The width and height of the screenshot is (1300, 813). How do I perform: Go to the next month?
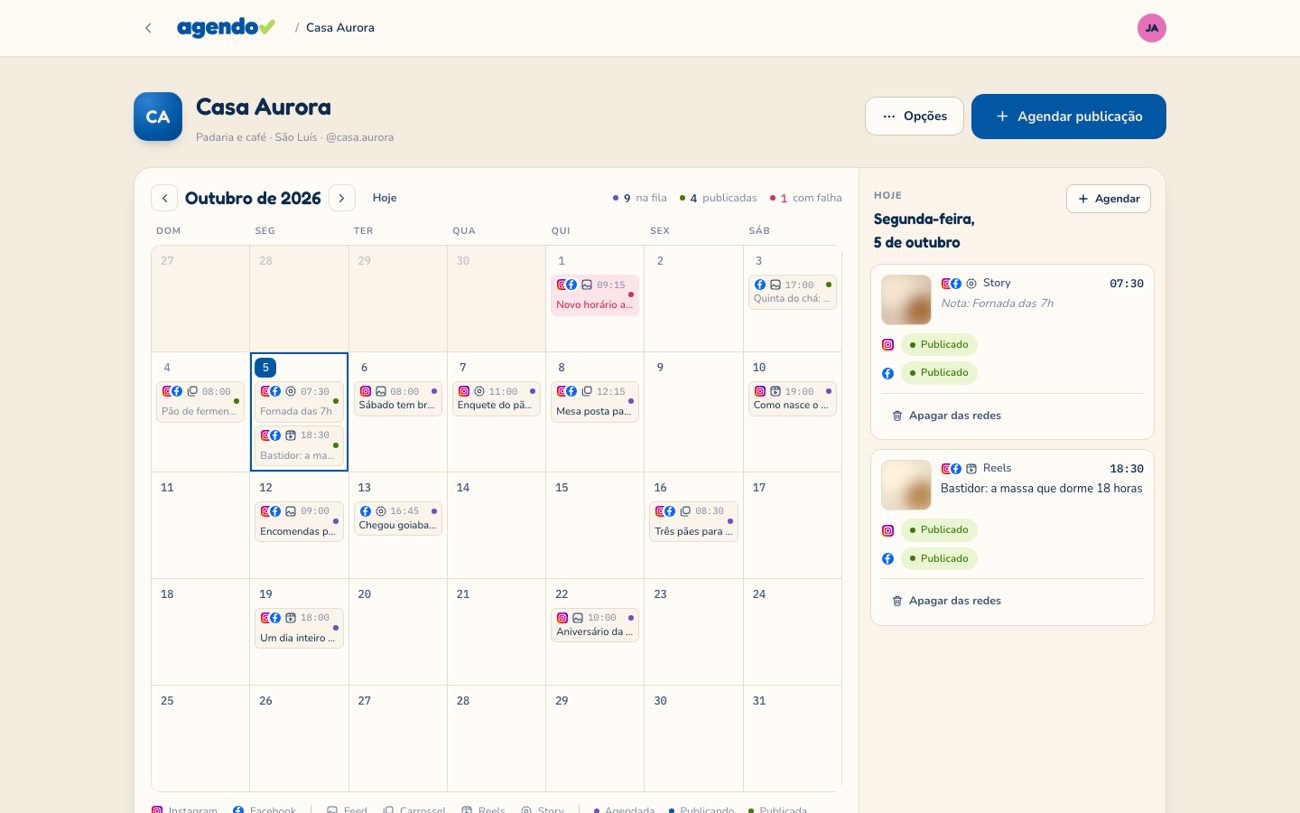pos(342,198)
